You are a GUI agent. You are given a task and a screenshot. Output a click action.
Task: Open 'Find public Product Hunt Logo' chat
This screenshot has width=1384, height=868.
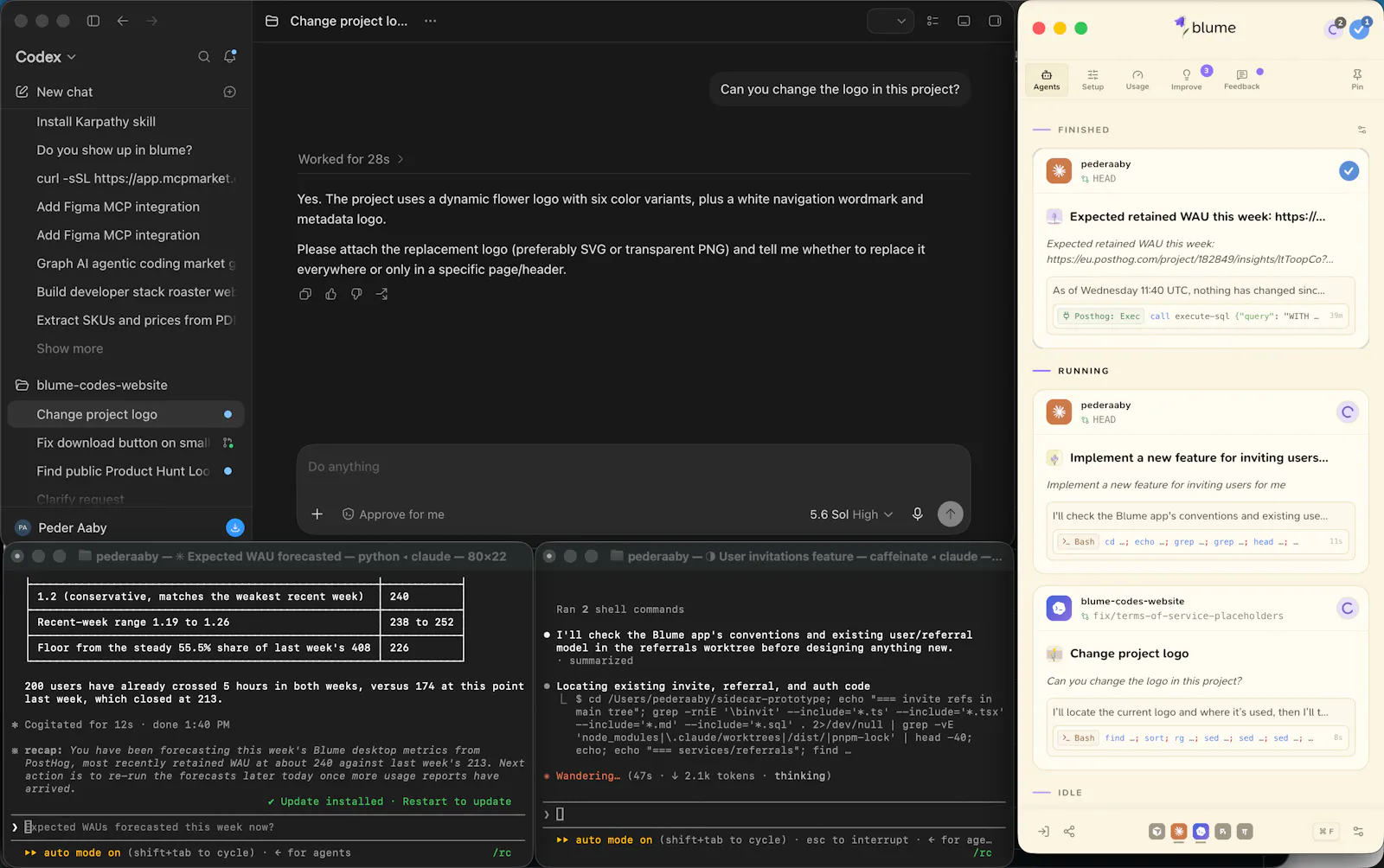123,471
